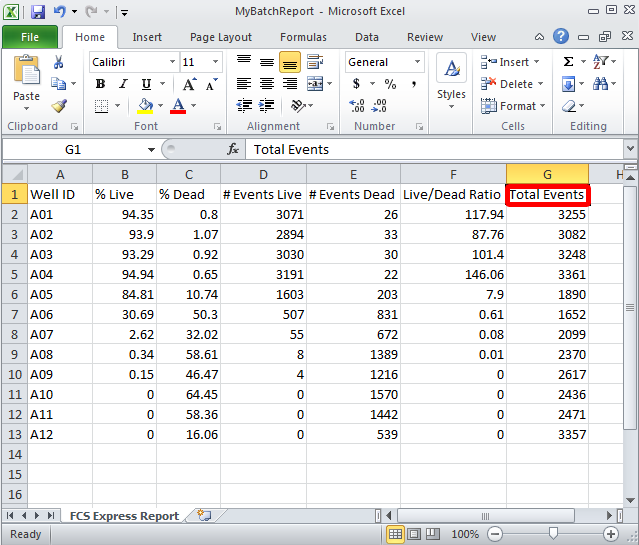
Task: Click the red font color swatch
Action: 179,106
